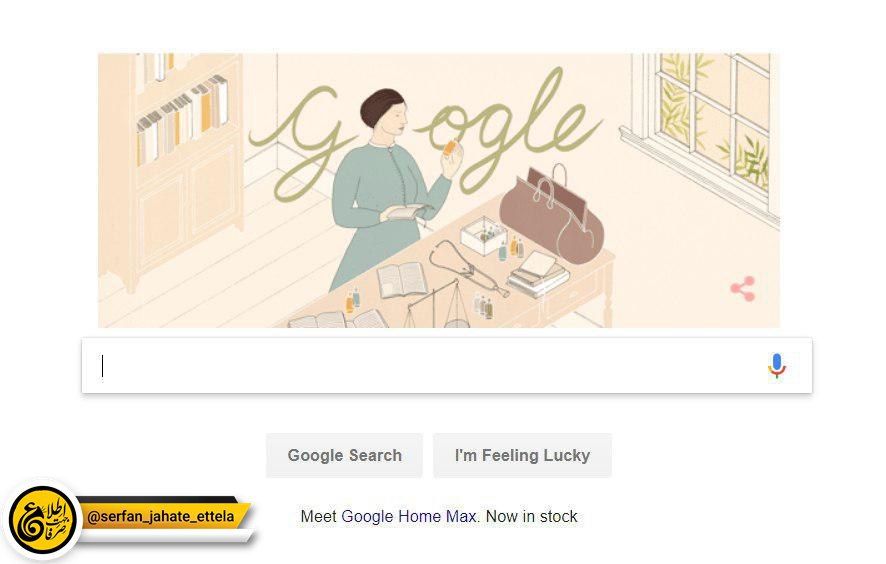Click the share icon on the doodle
Viewport: 886px width, 564px height.
pyautogui.click(x=743, y=289)
